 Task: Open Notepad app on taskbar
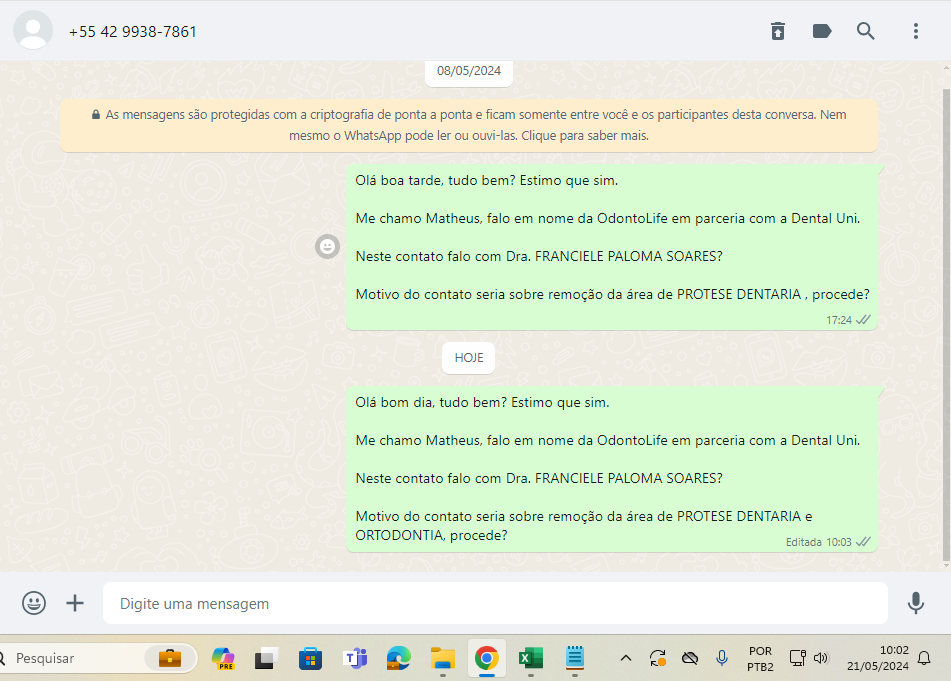pyautogui.click(x=574, y=658)
